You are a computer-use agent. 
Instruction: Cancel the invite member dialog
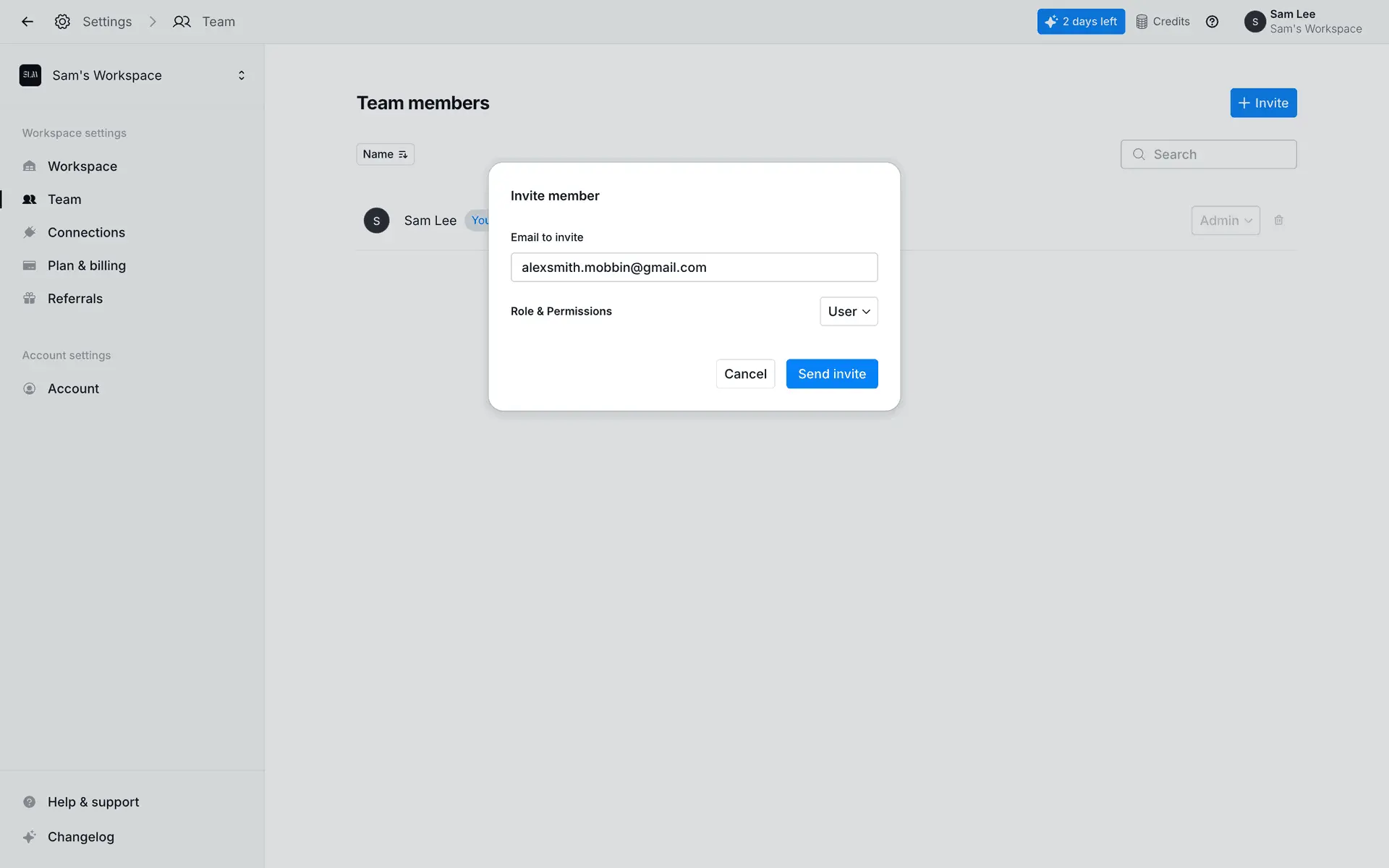745,374
